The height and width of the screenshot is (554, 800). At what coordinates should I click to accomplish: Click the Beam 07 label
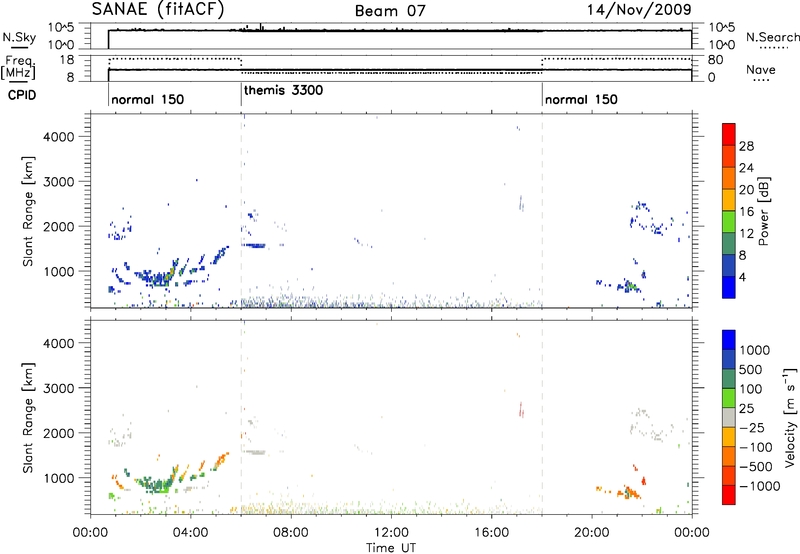point(390,11)
